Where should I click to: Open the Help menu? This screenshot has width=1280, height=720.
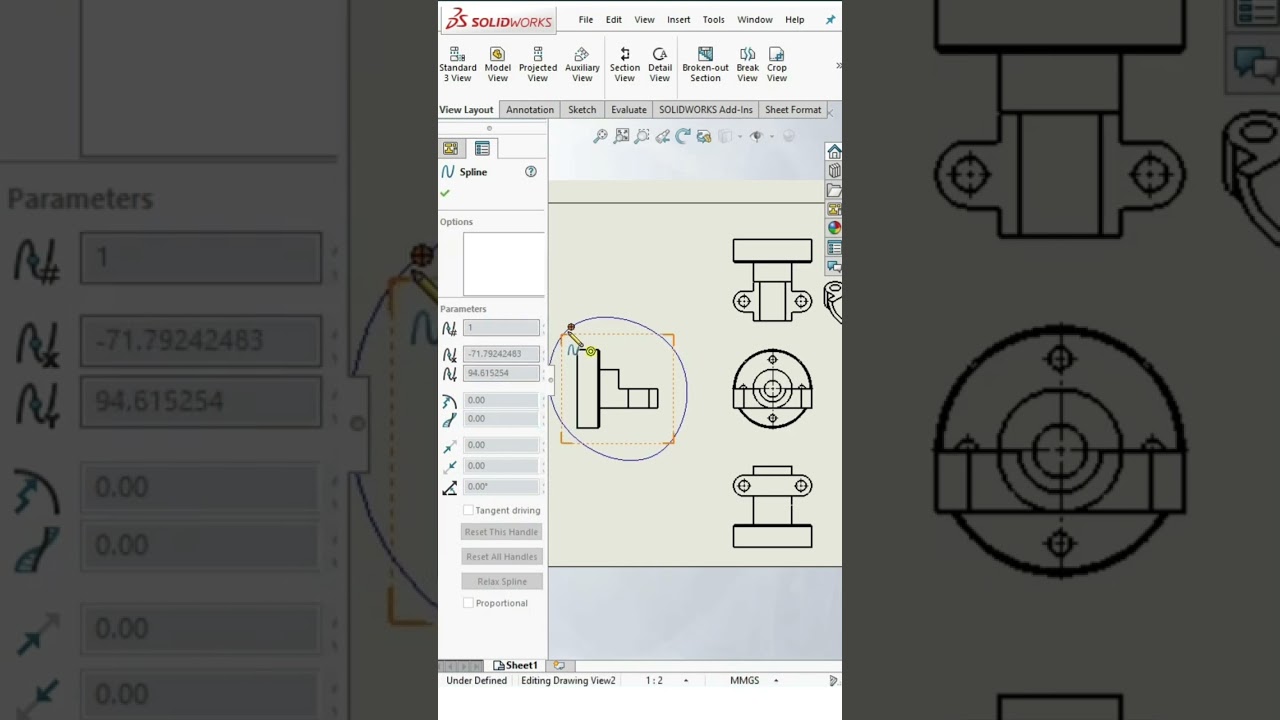tap(795, 20)
